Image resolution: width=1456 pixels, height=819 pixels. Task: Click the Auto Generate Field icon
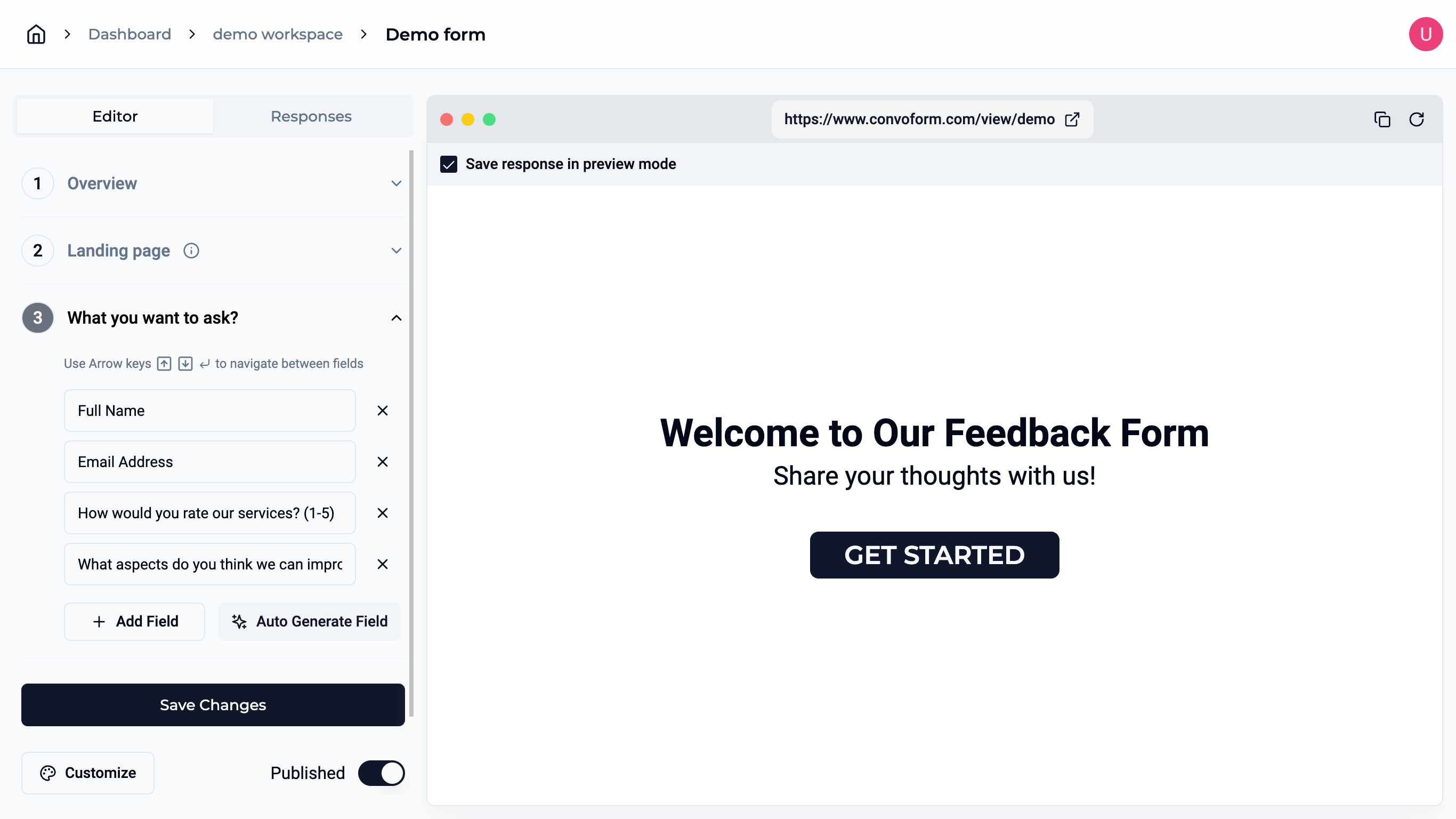[x=239, y=621]
